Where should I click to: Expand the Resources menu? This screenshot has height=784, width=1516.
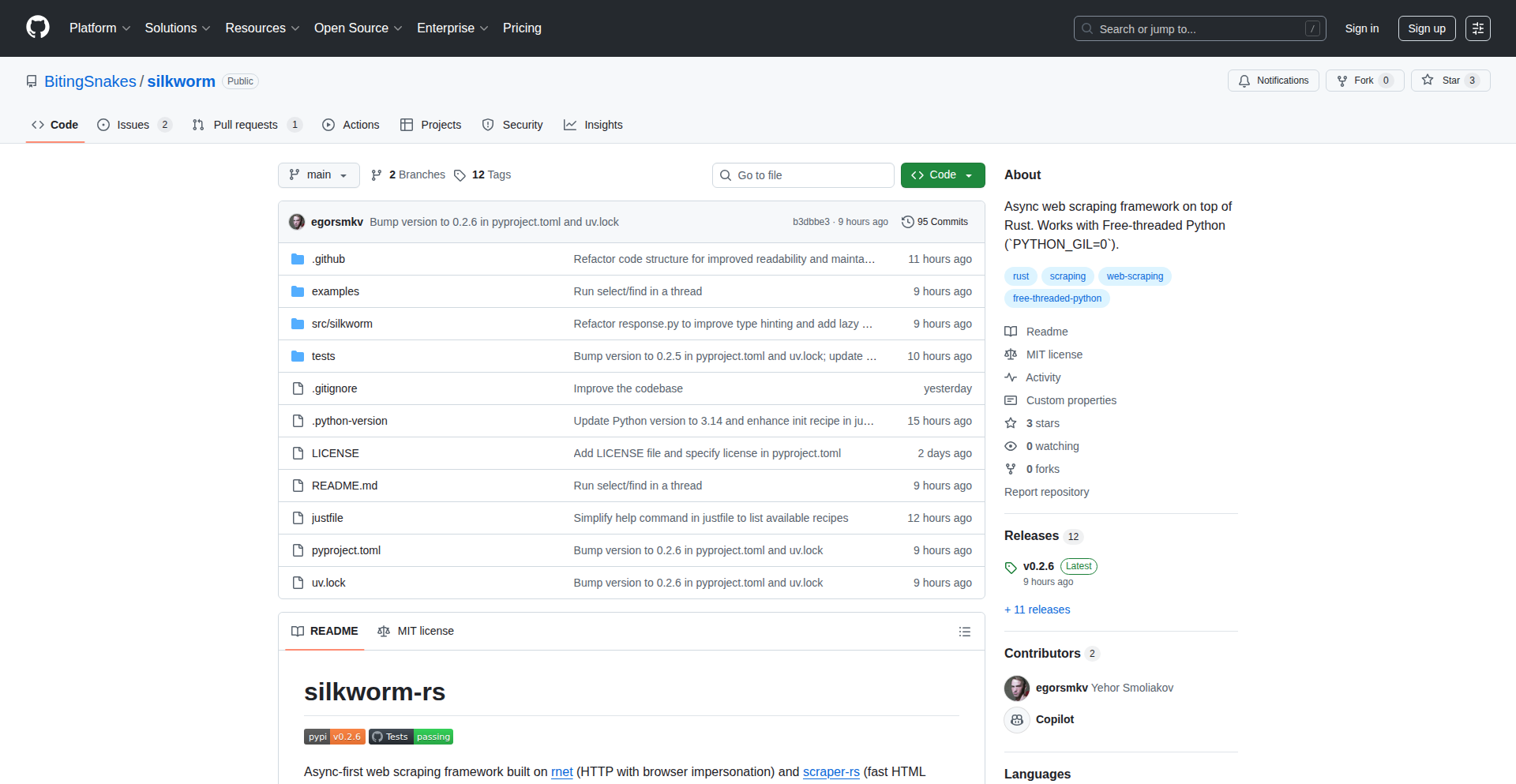coord(262,28)
